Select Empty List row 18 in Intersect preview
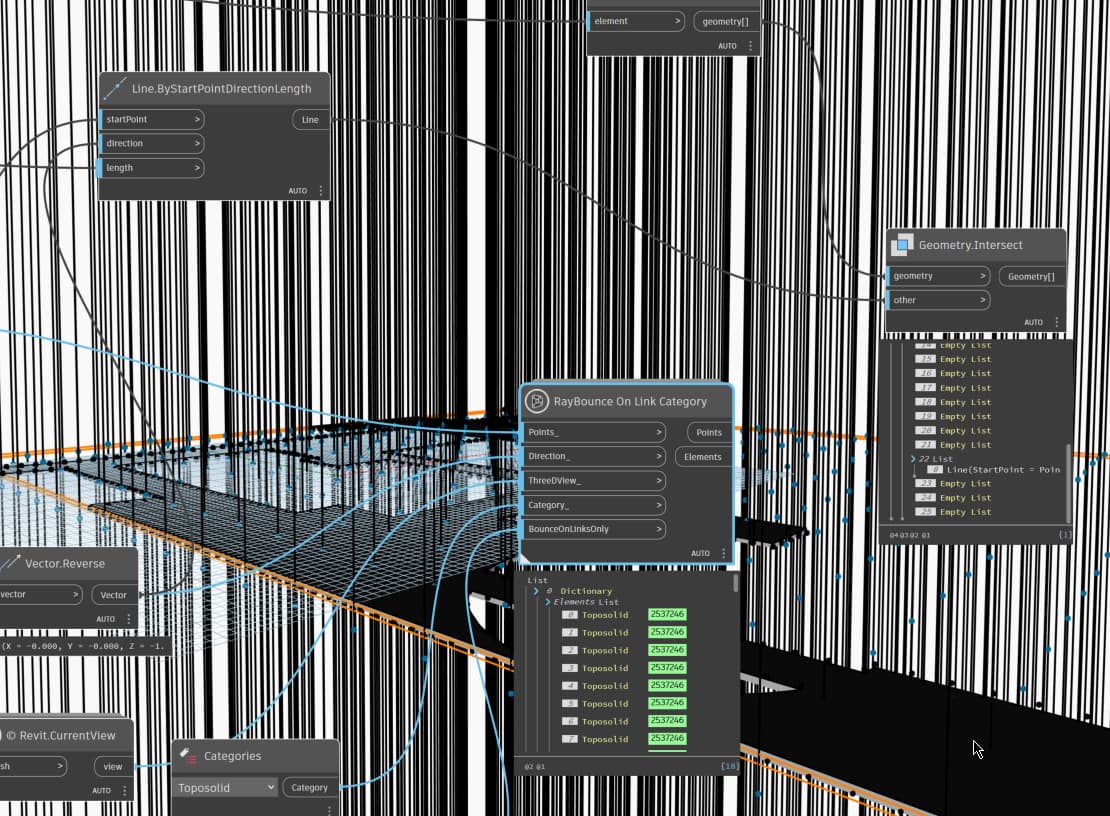The height and width of the screenshot is (816, 1110). 954,402
